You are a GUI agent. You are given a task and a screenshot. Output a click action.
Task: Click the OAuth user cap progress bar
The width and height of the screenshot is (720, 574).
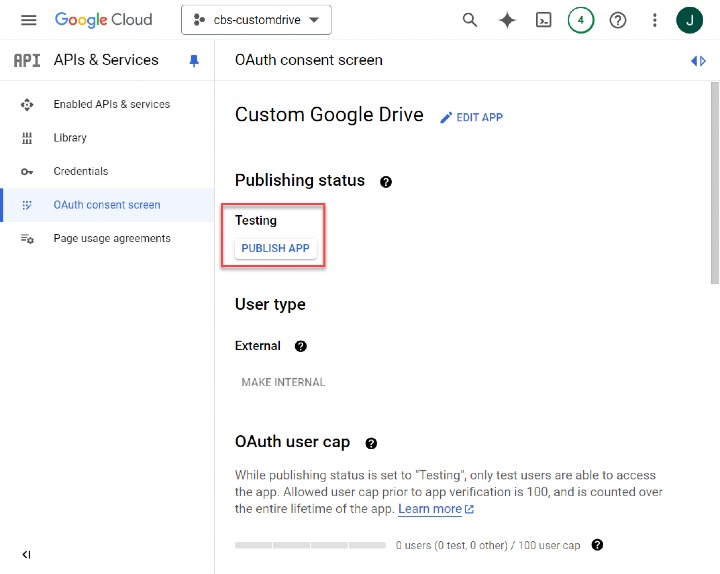pos(310,545)
